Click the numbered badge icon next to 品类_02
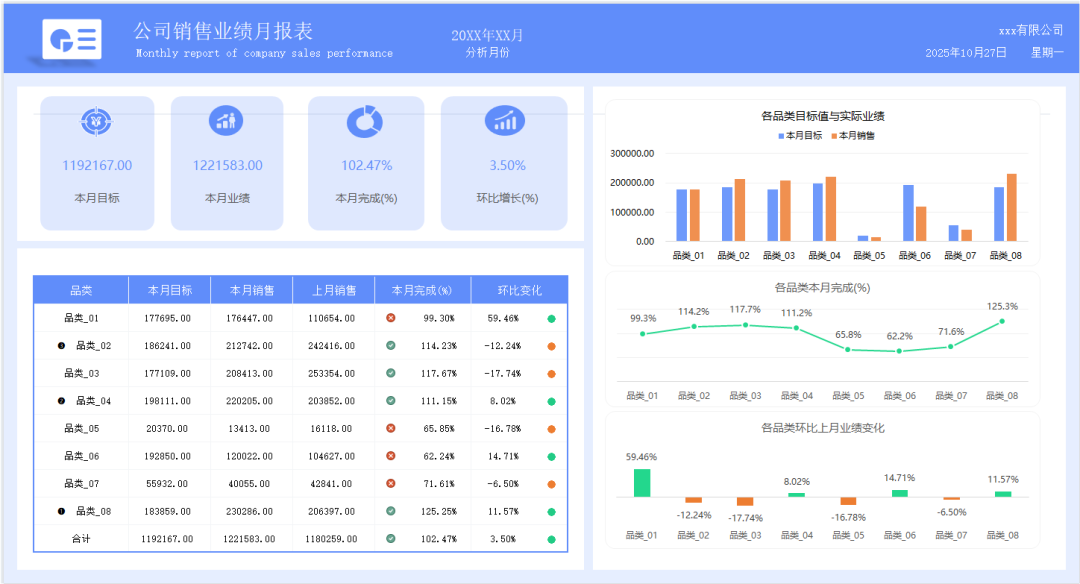 (x=60, y=344)
